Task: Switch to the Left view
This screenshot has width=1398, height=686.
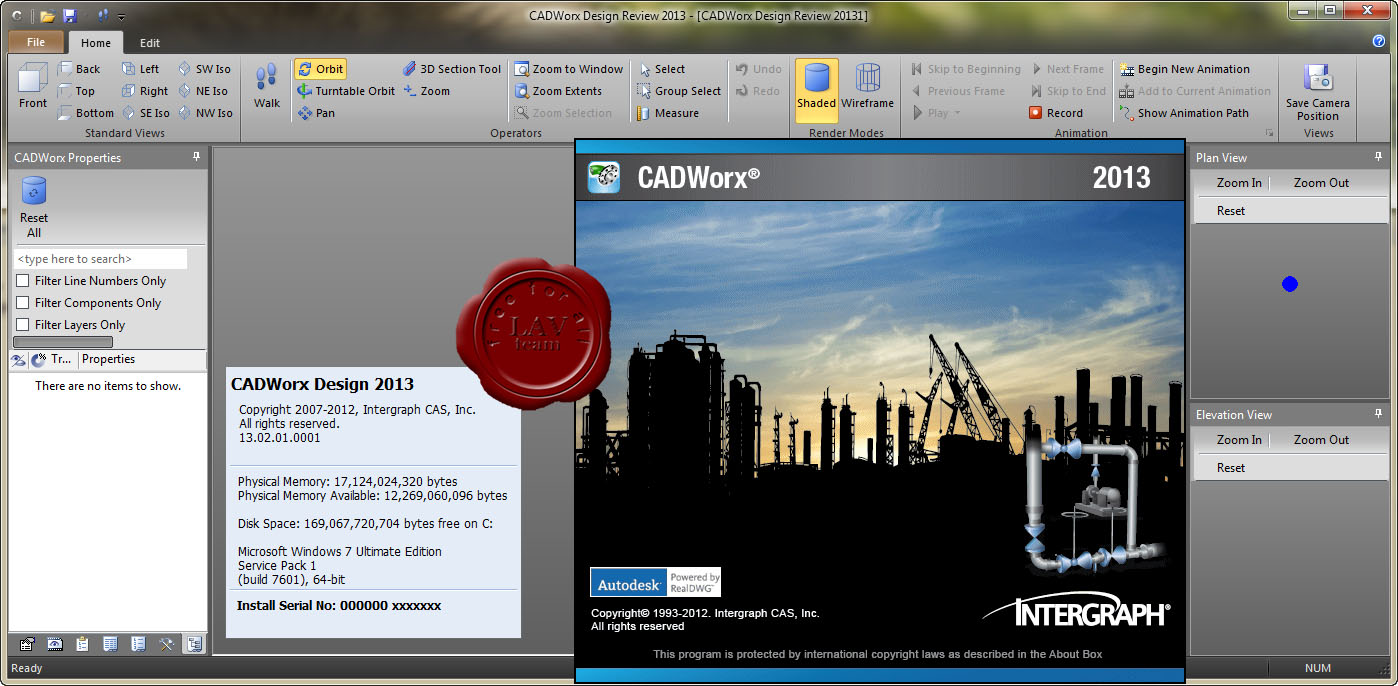Action: click(x=140, y=69)
